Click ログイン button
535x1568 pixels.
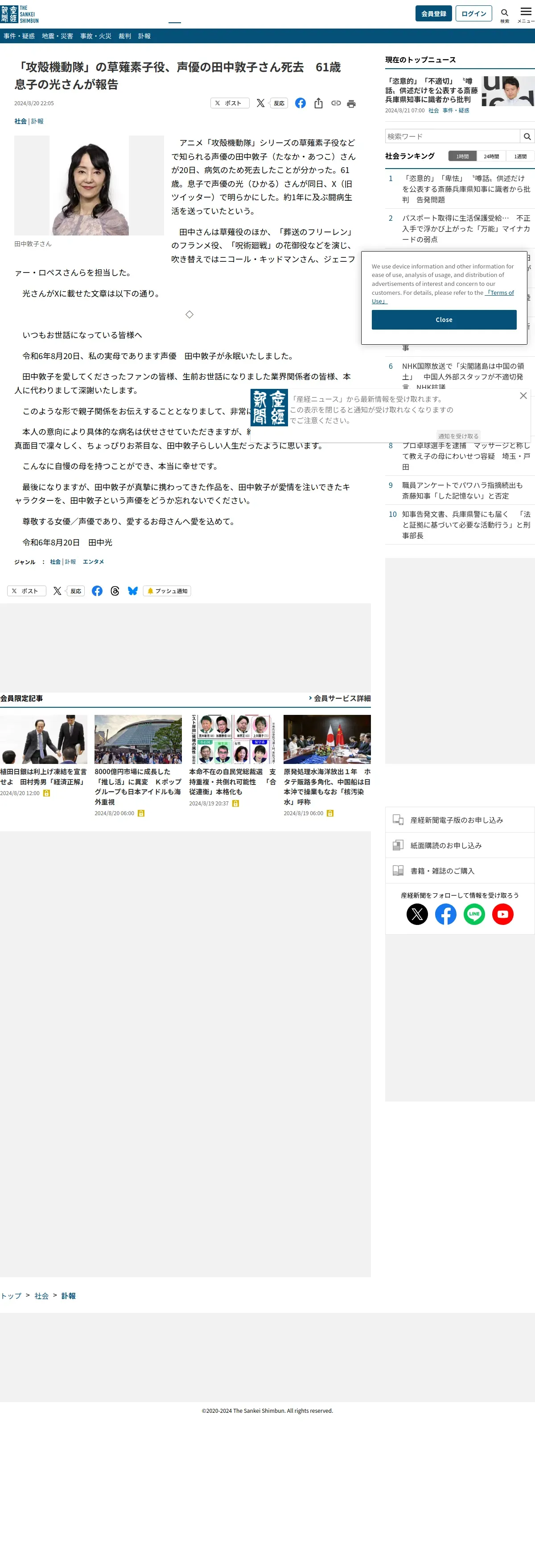click(x=473, y=13)
